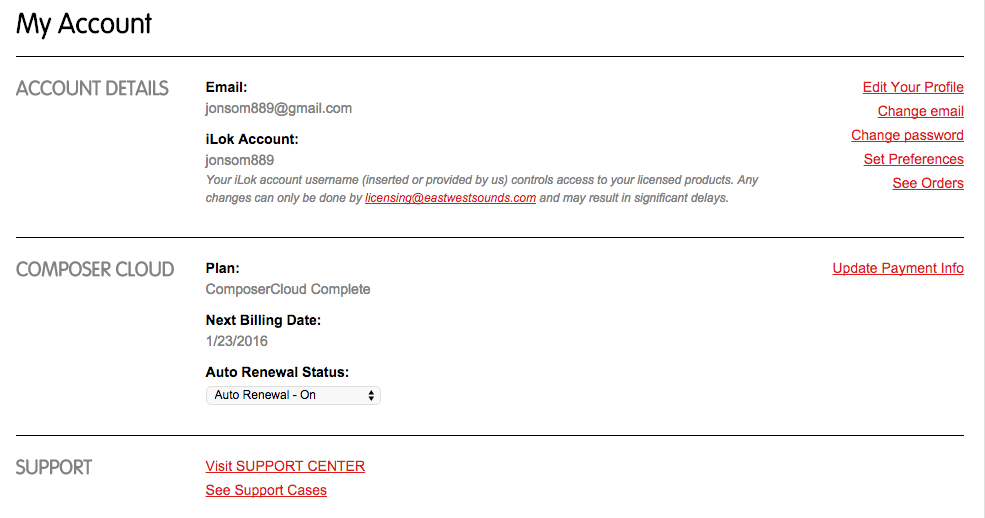This screenshot has width=985, height=518.
Task: Click the iLok Account label
Action: tap(252, 139)
